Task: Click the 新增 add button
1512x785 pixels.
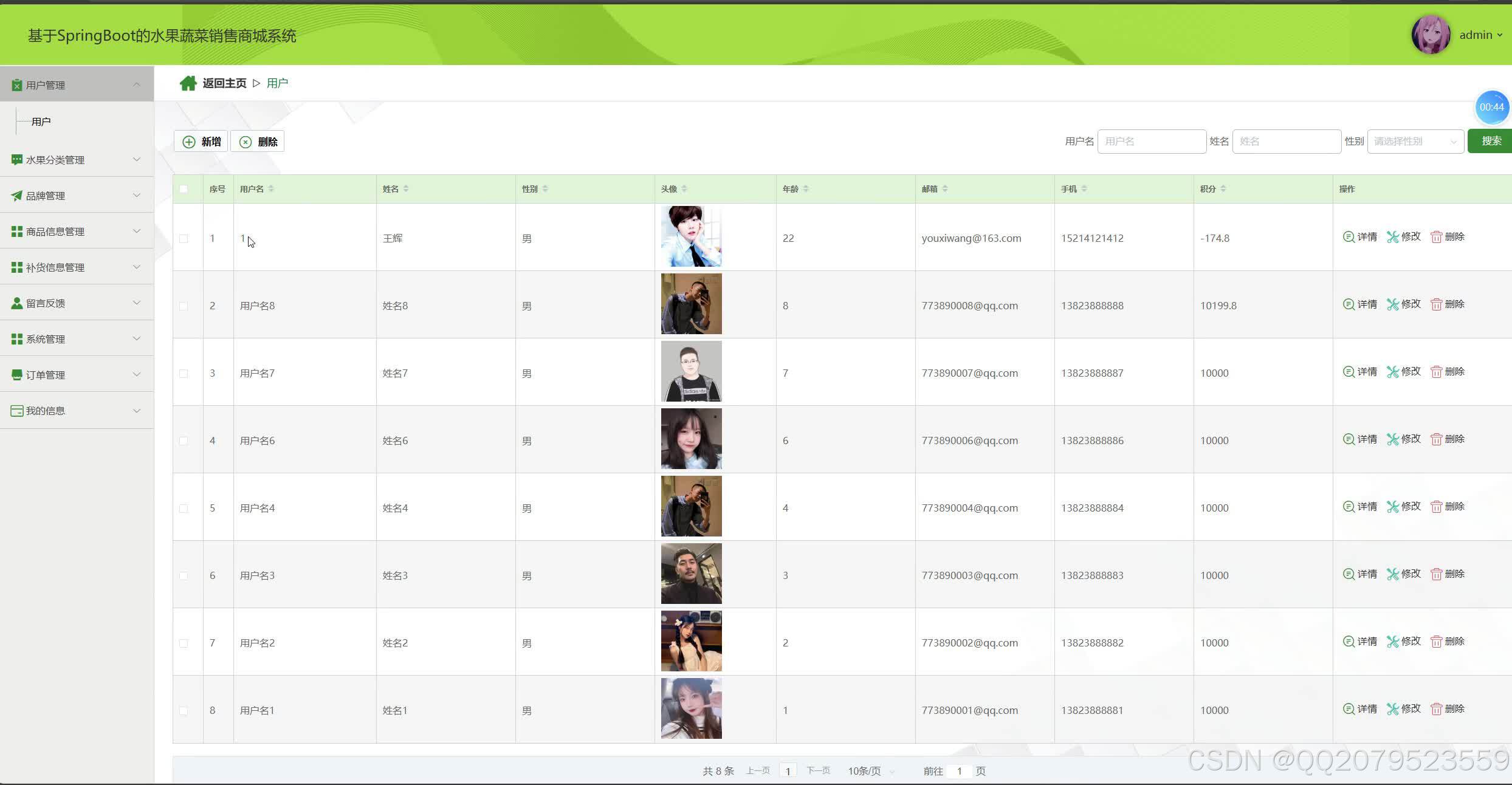Action: click(x=201, y=142)
